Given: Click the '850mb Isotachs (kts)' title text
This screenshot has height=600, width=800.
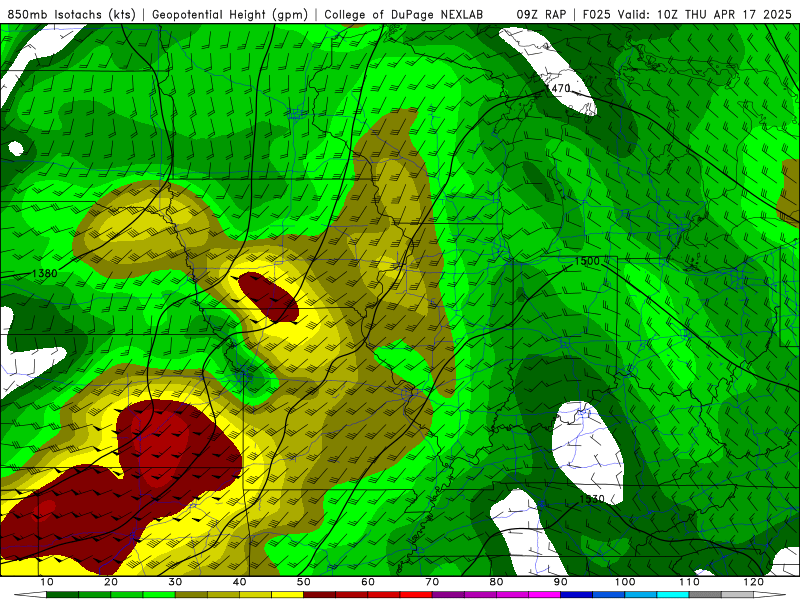Looking at the screenshot, I should (x=71, y=15).
